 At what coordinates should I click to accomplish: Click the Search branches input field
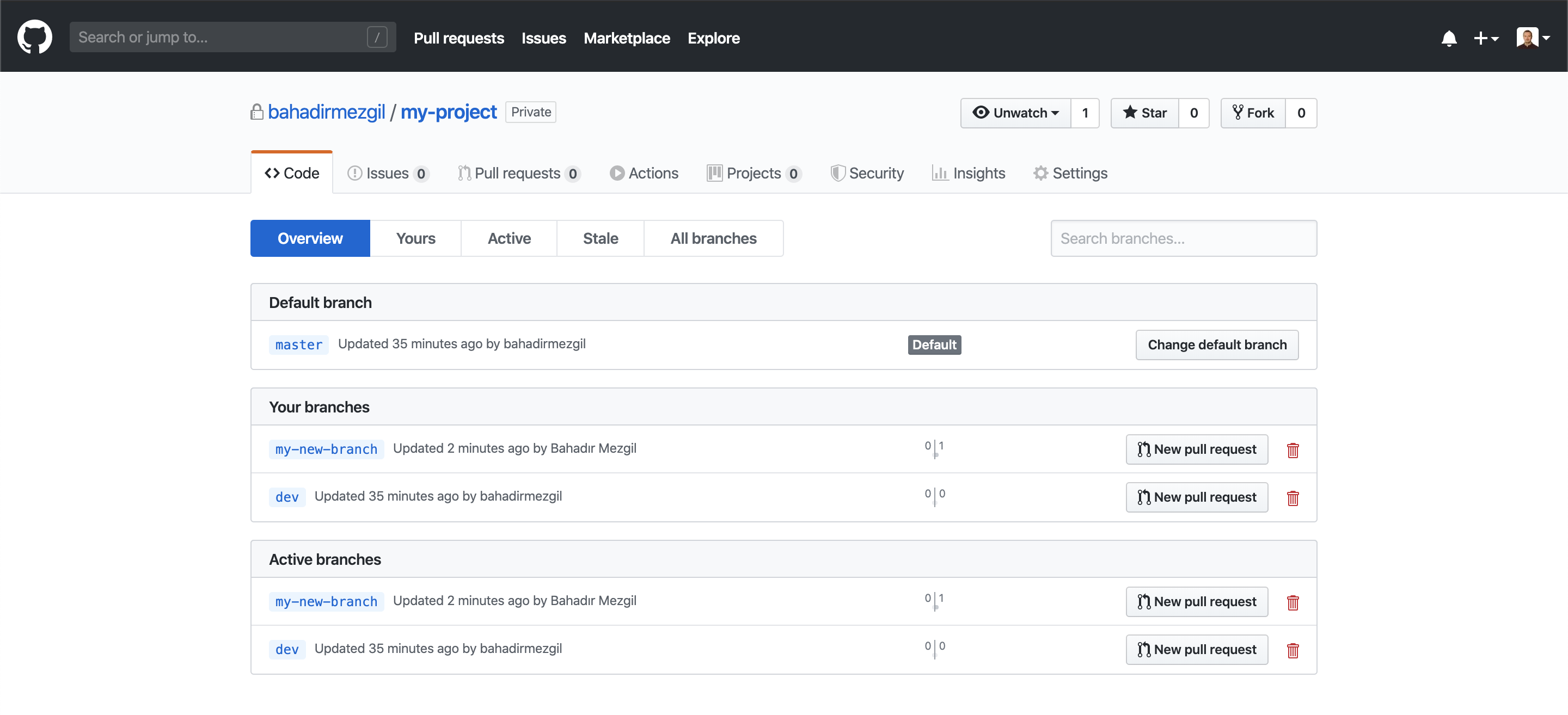click(1183, 238)
